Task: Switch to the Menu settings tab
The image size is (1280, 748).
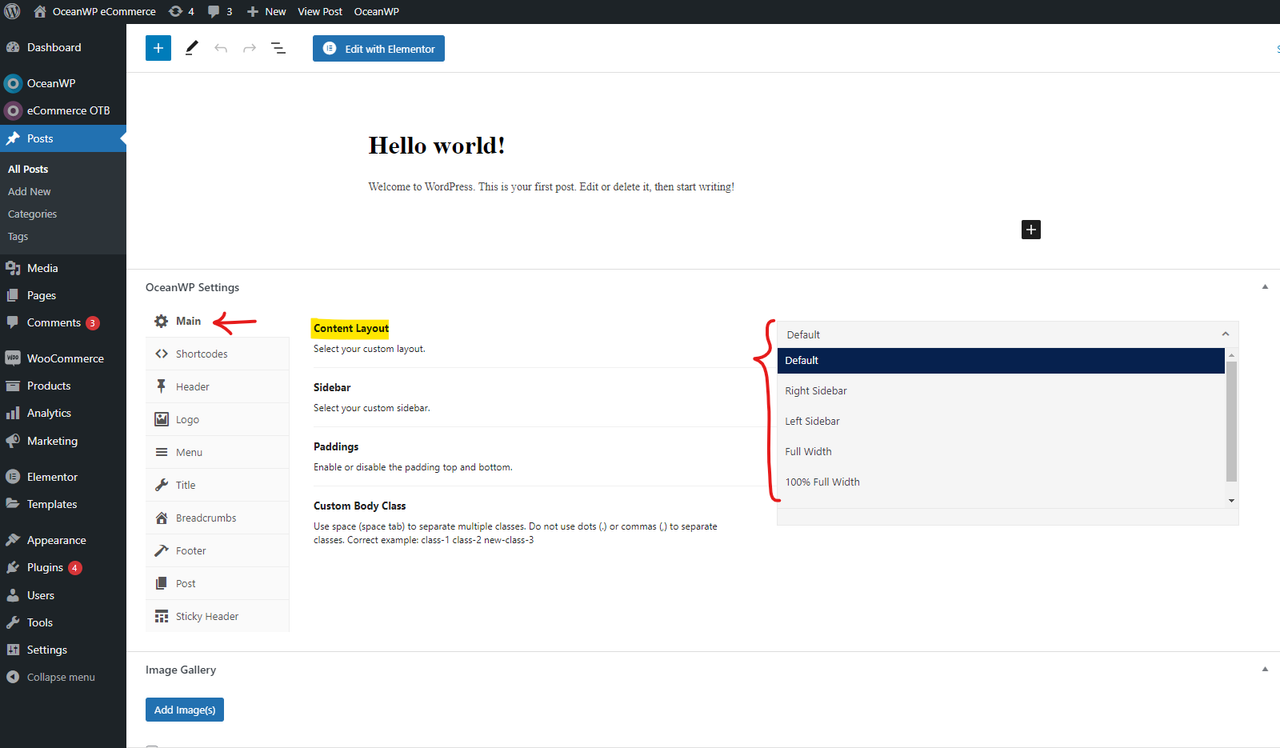Action: (x=217, y=452)
